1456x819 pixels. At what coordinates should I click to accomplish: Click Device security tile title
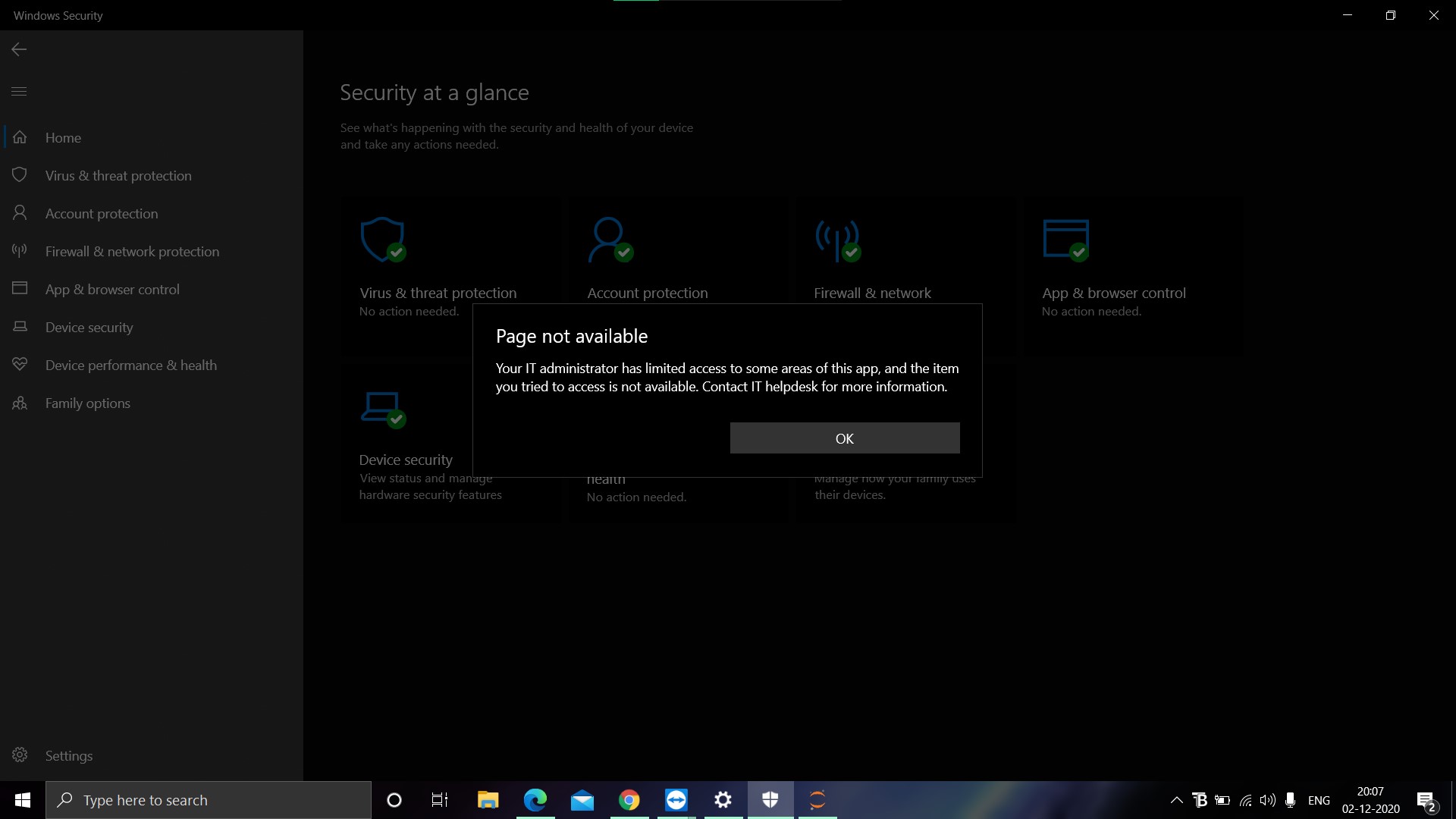[406, 460]
